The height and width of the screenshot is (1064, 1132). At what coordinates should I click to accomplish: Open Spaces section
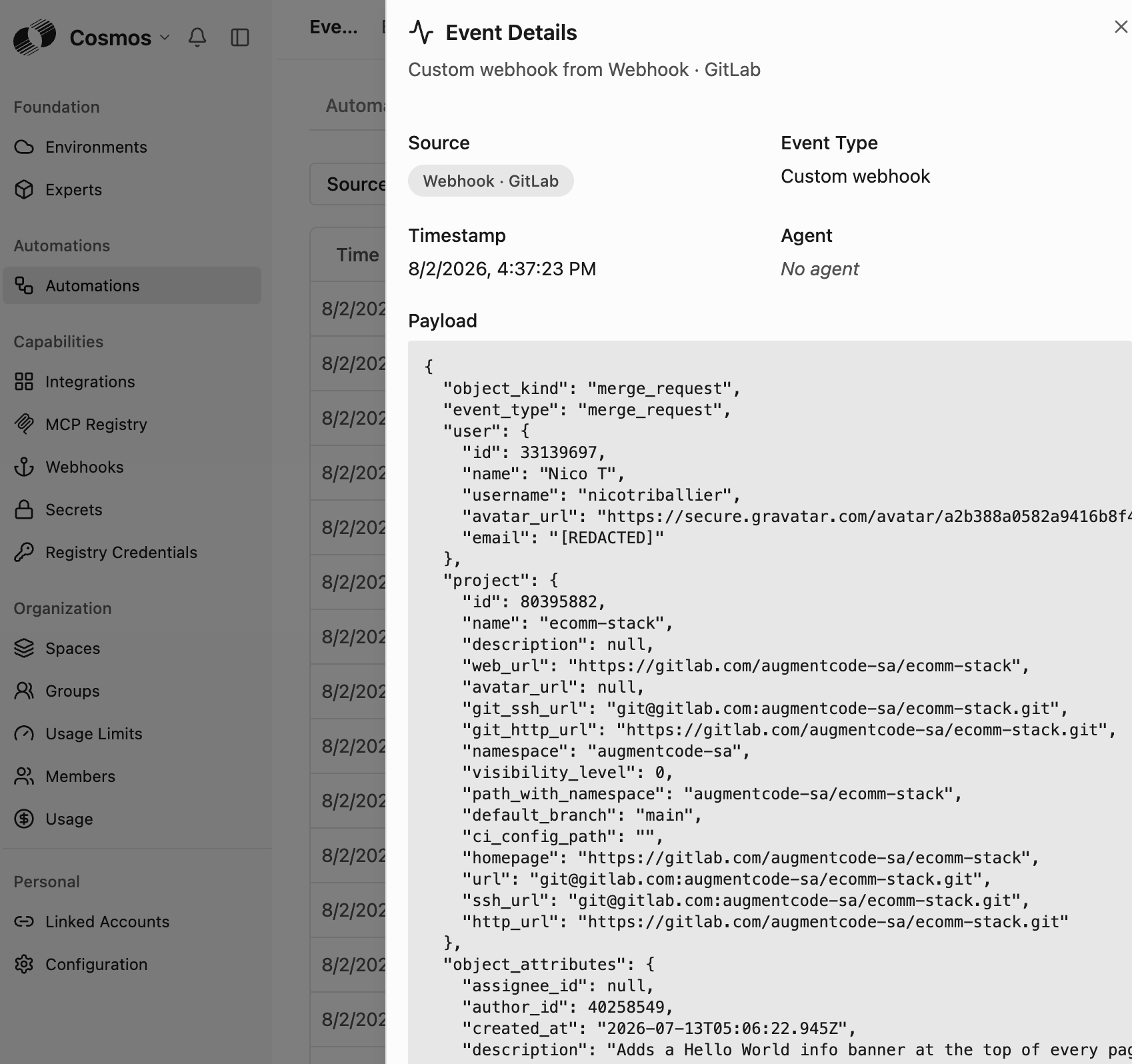132,649
